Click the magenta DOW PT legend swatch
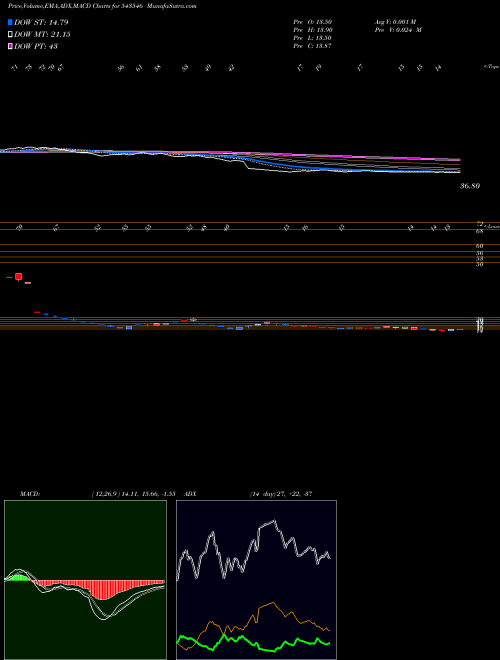The height and width of the screenshot is (660, 500). (x=10, y=46)
